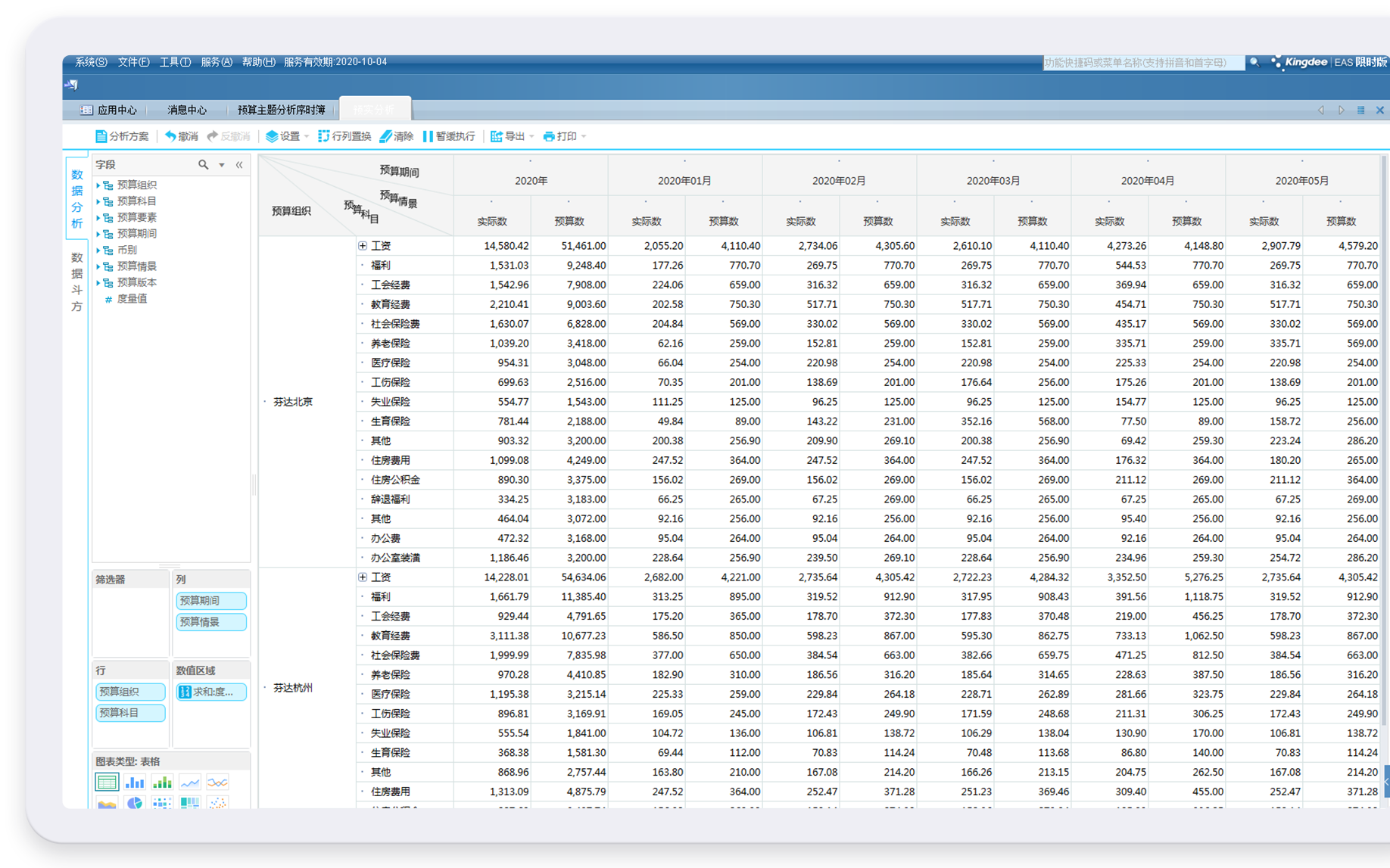Select the line chart type icon
1390x868 pixels.
coord(190,782)
